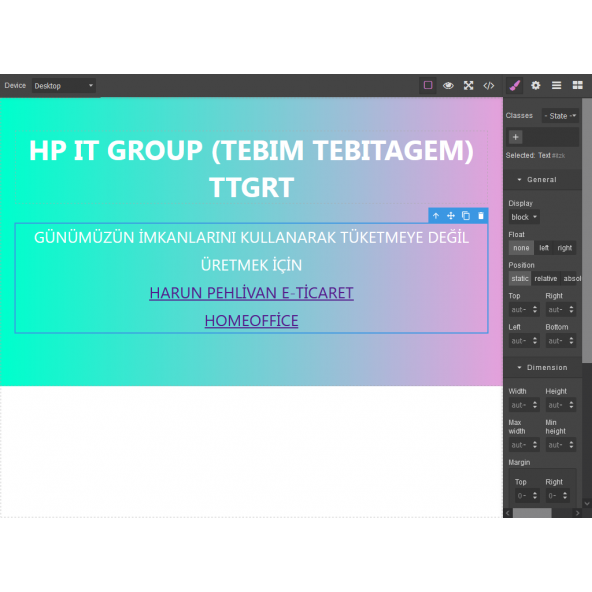Set Float to none
The image size is (592, 592).
click(x=521, y=248)
